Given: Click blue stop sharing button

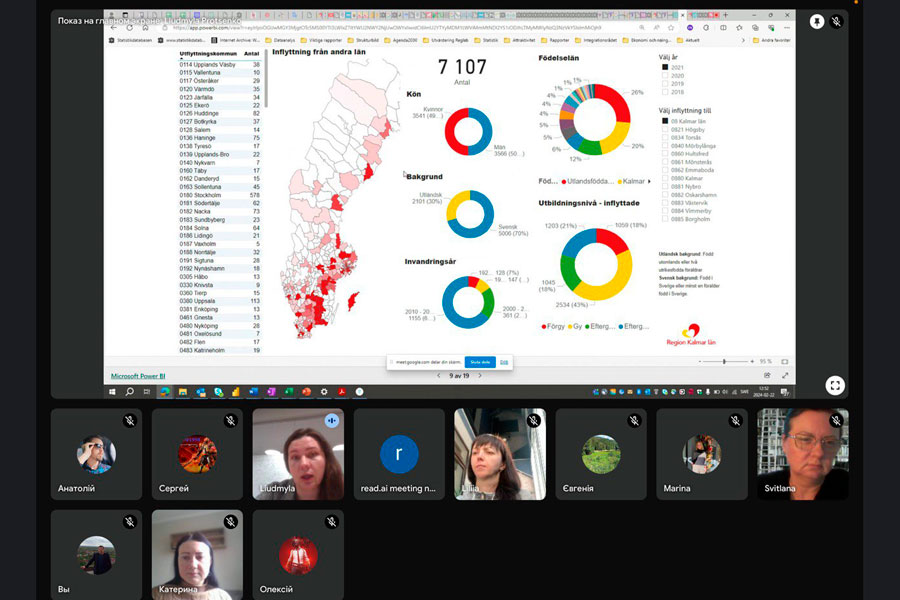Looking at the screenshot, I should 480,362.
